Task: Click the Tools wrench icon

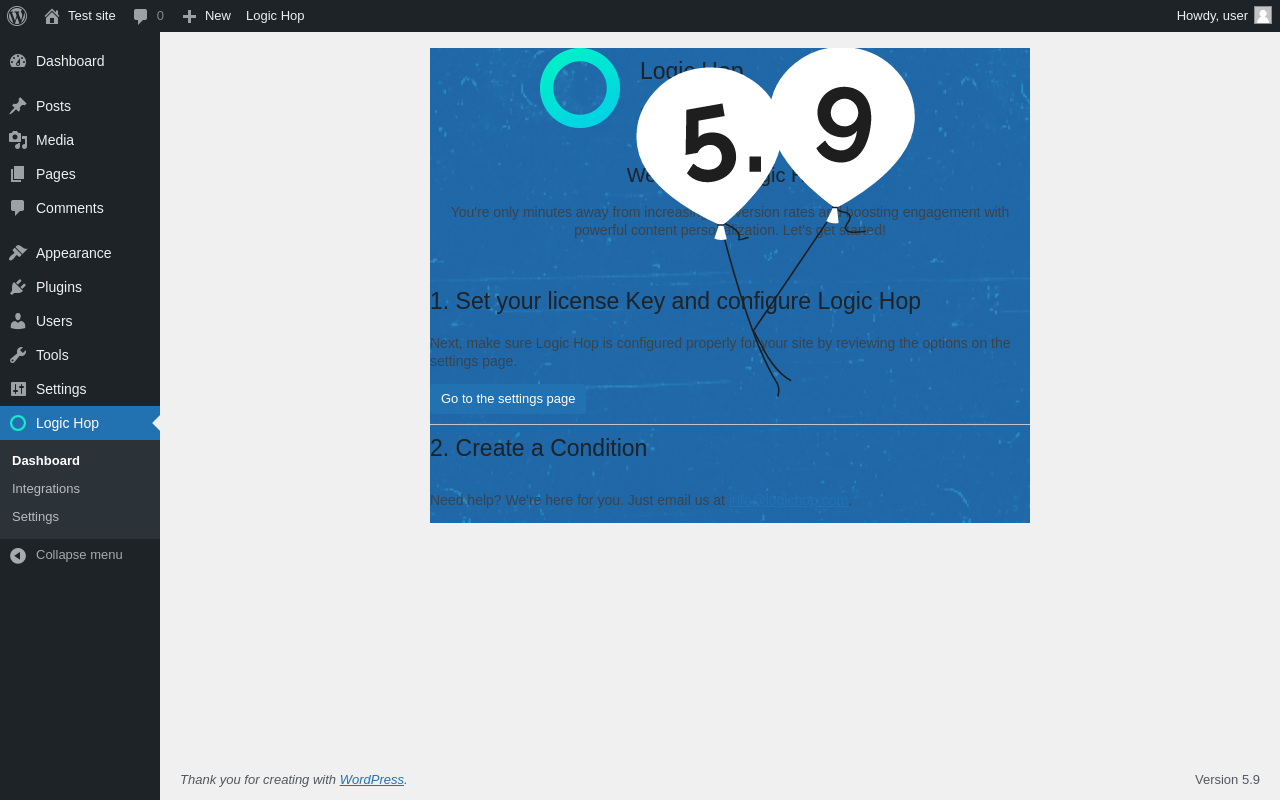Action: [18, 355]
